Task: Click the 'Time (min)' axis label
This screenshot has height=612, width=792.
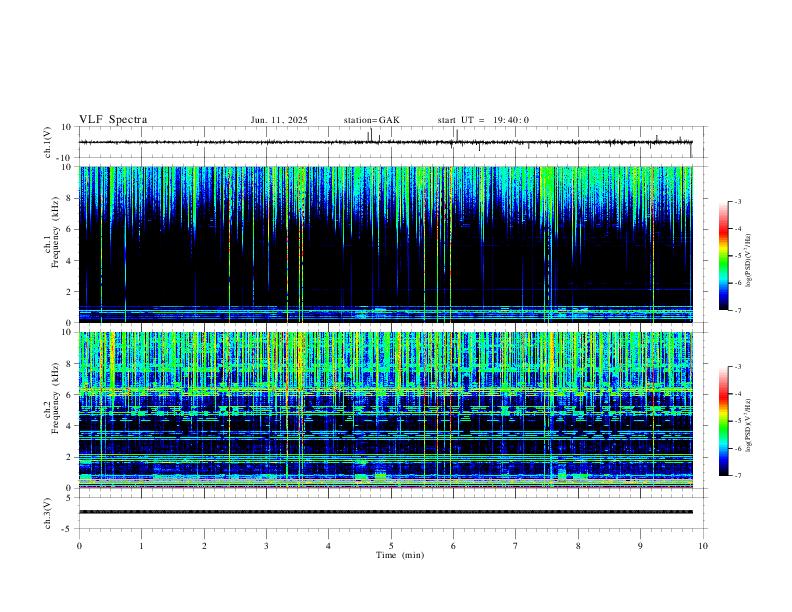Action: (400, 555)
